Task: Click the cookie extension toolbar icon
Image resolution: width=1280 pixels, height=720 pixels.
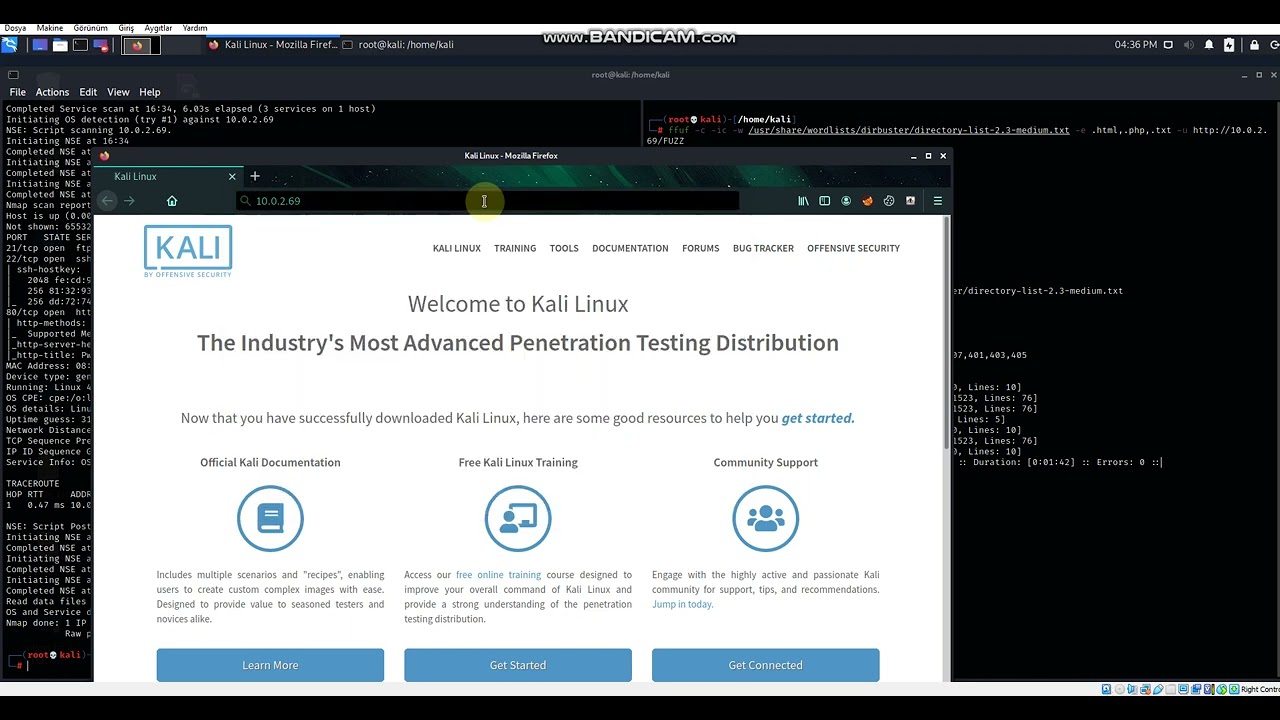Action: click(x=889, y=201)
